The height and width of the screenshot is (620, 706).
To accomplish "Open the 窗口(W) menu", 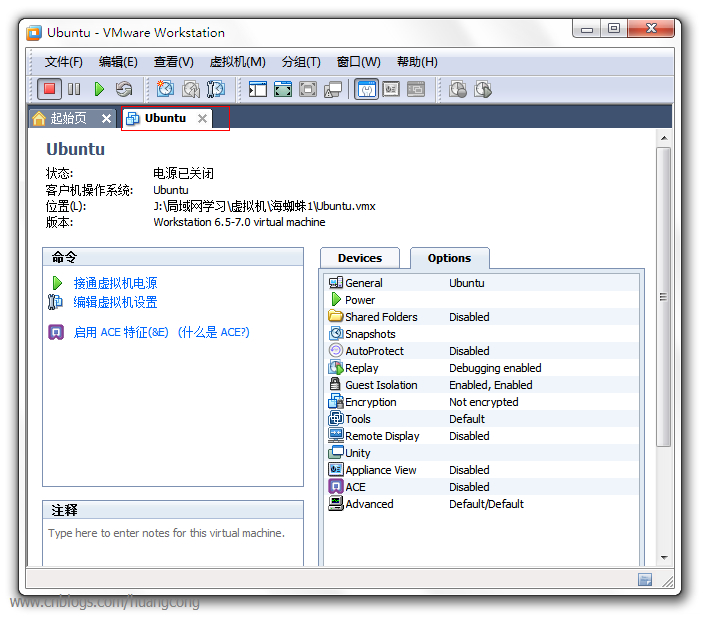I will click(358, 62).
